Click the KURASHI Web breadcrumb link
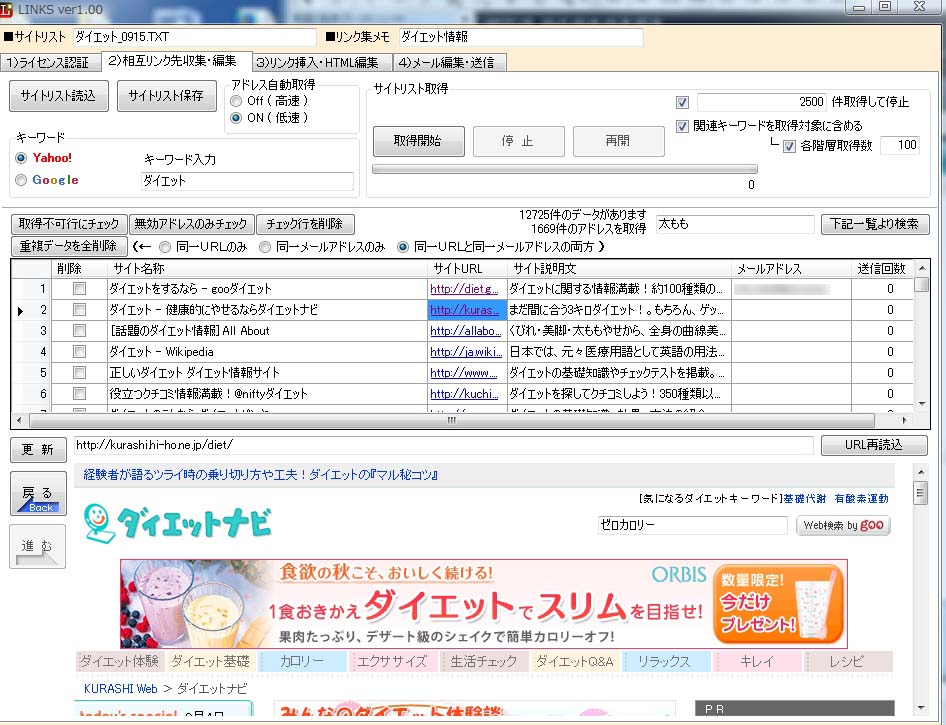The height and width of the screenshot is (725, 946). tap(120, 689)
